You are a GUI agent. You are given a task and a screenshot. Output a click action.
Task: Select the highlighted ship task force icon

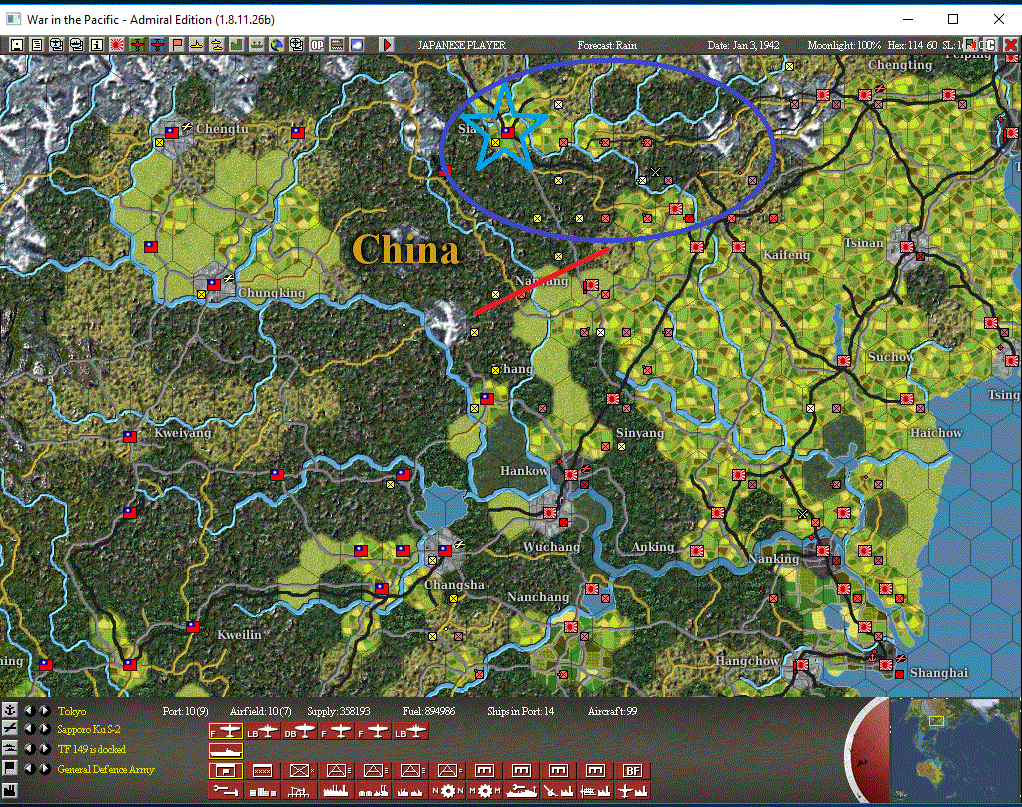pos(226,751)
